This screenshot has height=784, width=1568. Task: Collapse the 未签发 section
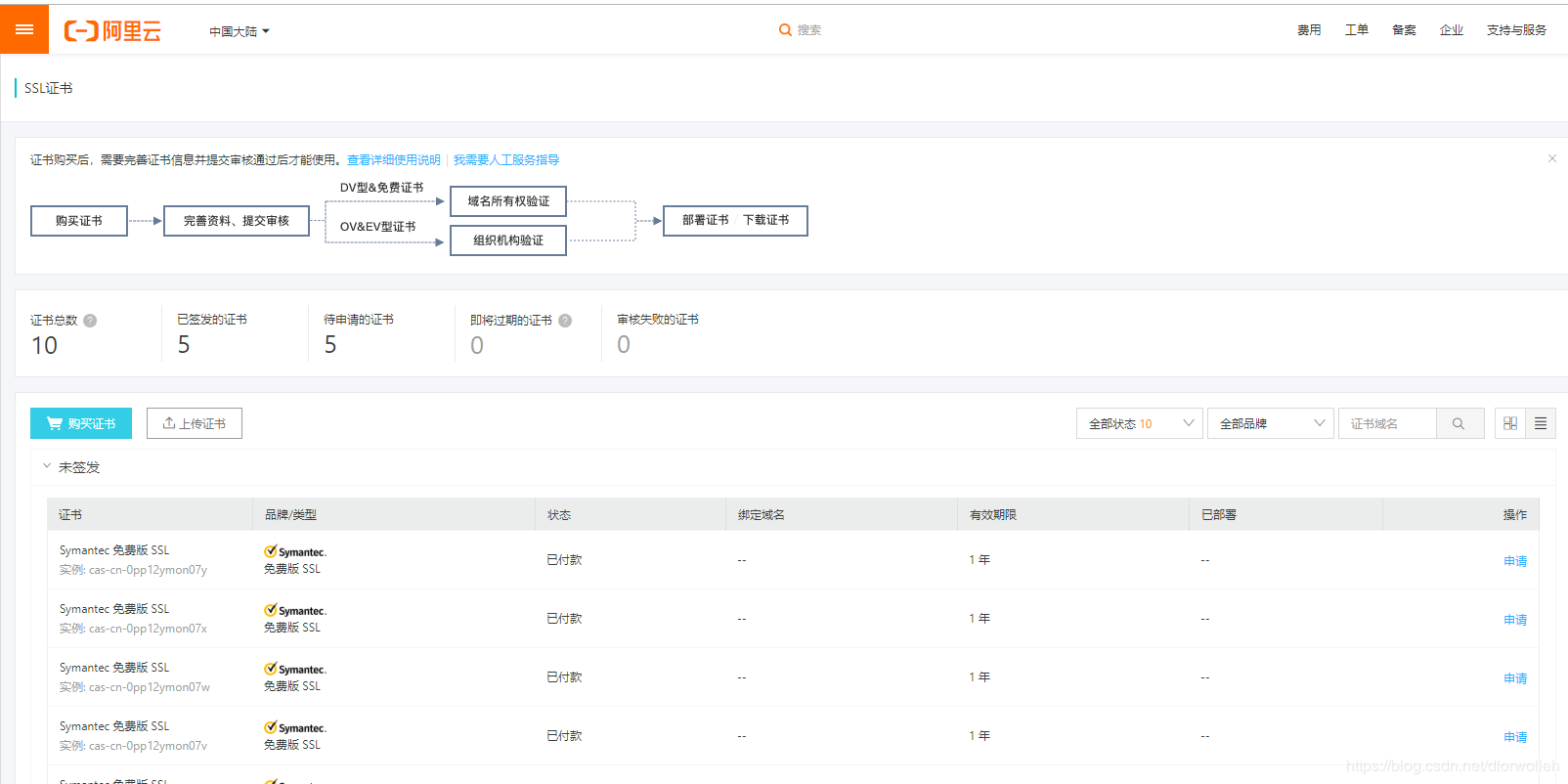47,466
